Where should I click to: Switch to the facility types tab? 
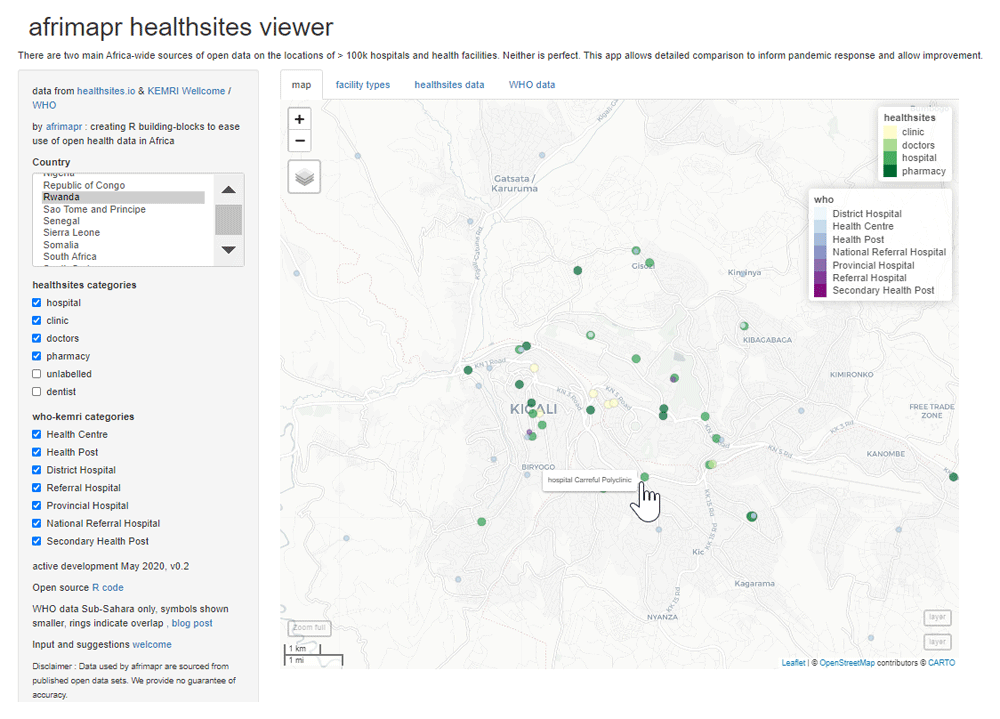pyautogui.click(x=363, y=85)
